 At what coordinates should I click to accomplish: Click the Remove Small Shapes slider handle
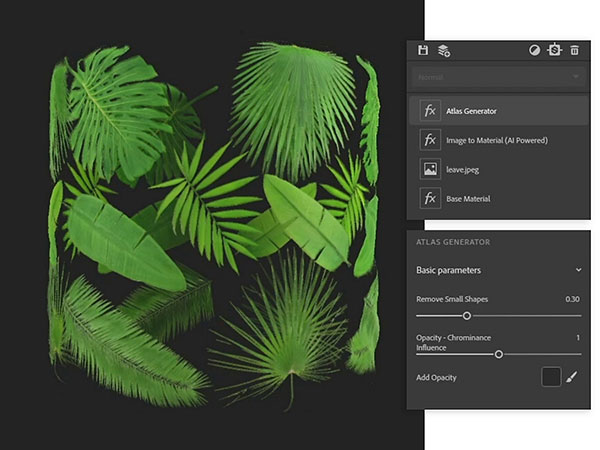point(466,316)
